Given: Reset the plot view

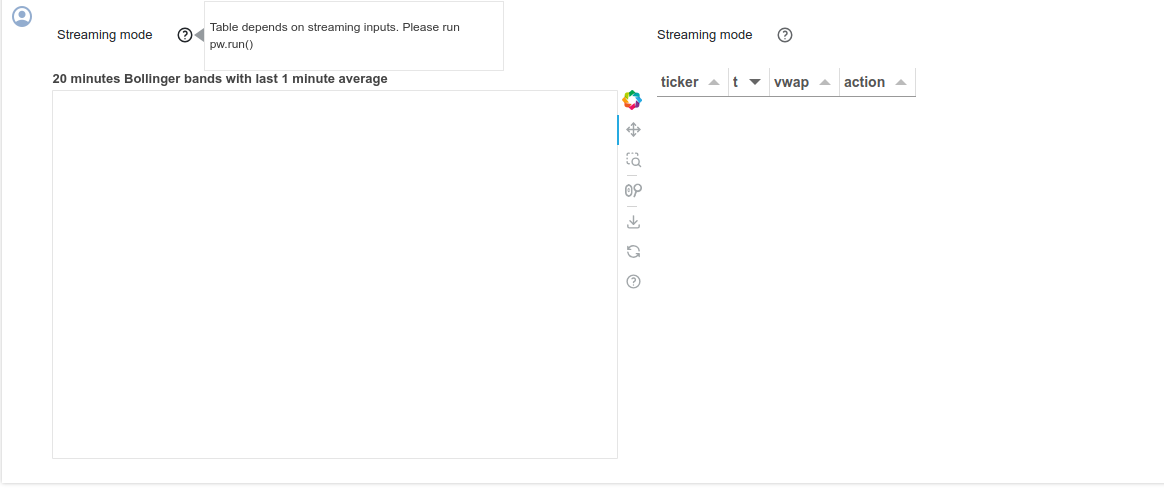Looking at the screenshot, I should tap(633, 251).
